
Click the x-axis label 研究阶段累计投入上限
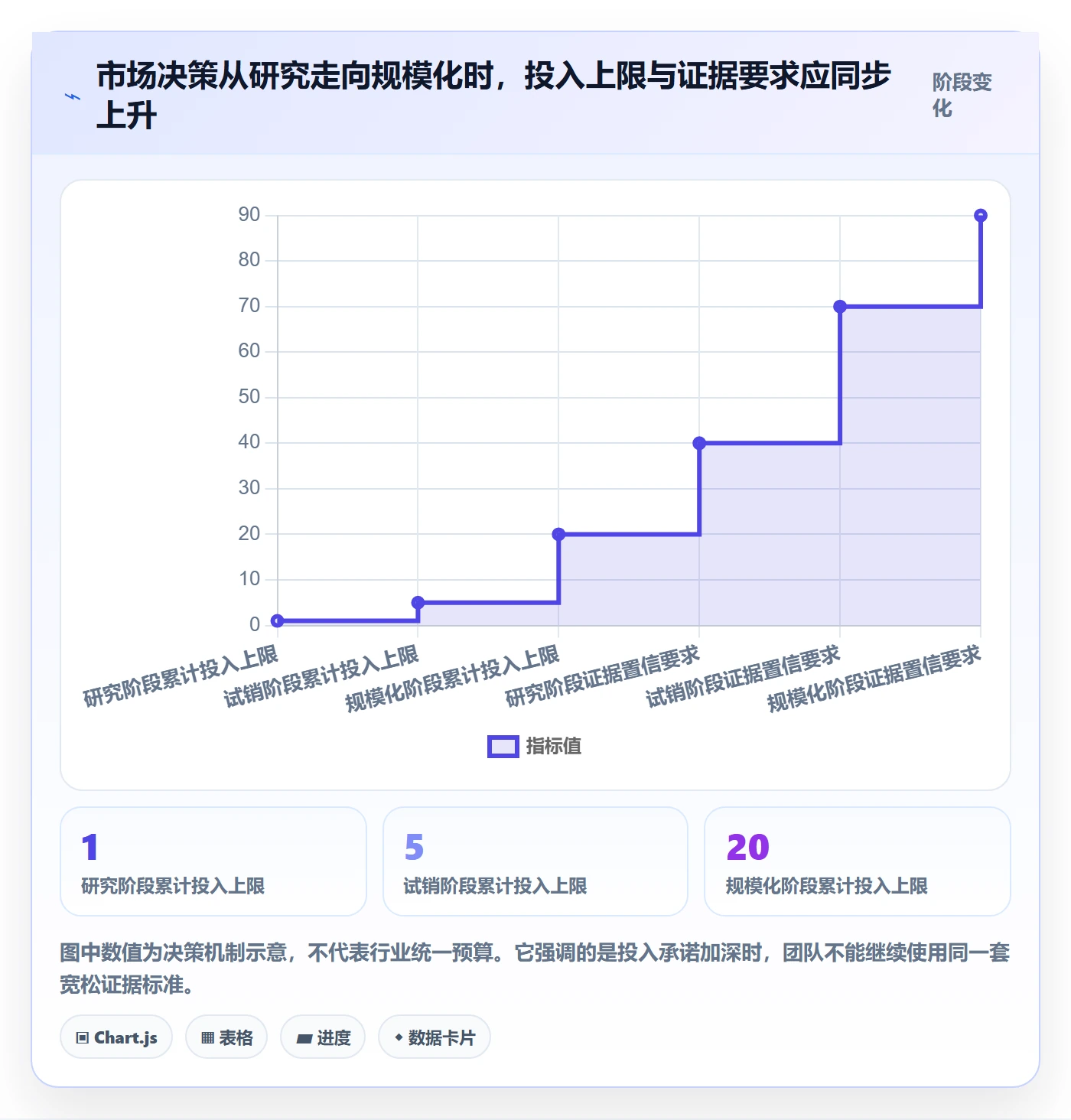pyautogui.click(x=181, y=676)
